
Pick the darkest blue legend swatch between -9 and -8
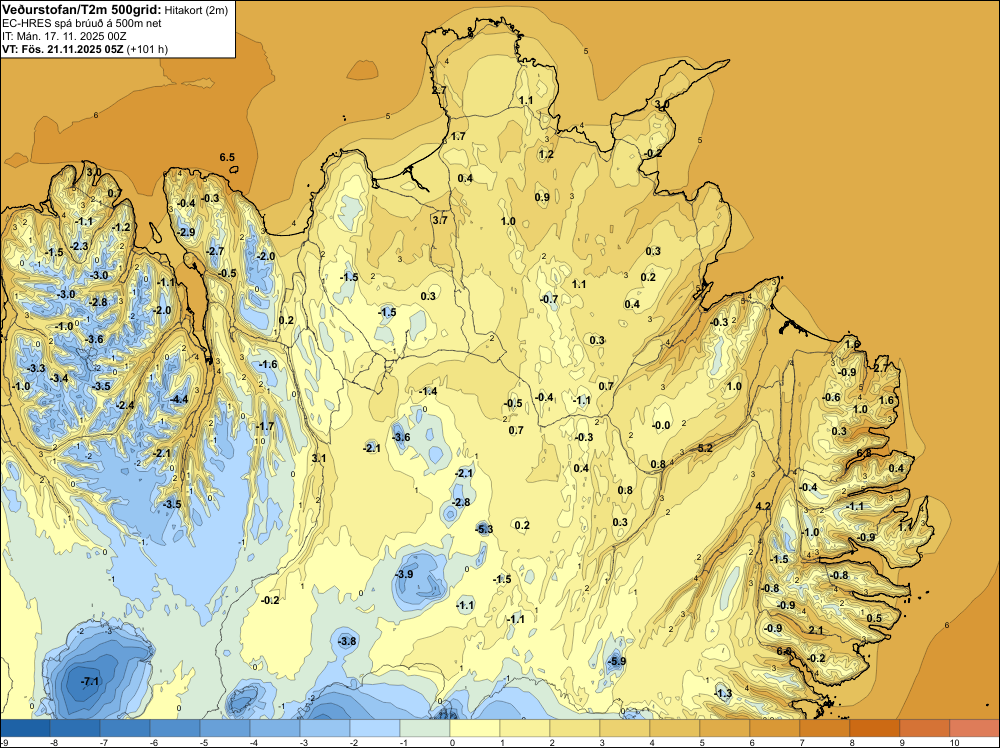point(25,728)
